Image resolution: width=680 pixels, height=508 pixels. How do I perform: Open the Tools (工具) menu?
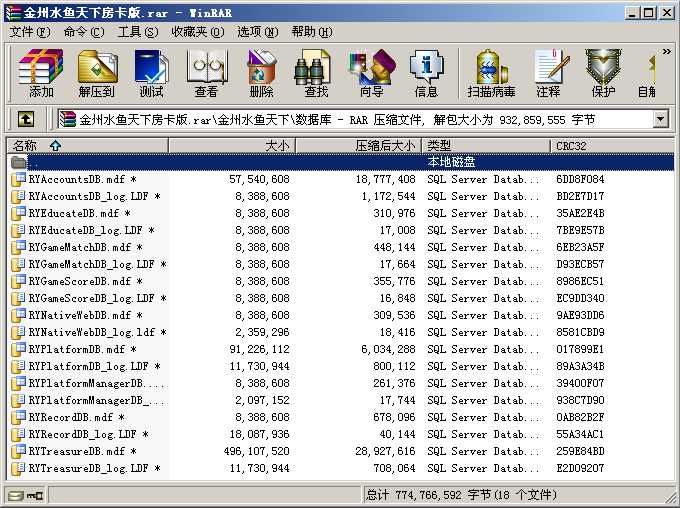pos(138,32)
